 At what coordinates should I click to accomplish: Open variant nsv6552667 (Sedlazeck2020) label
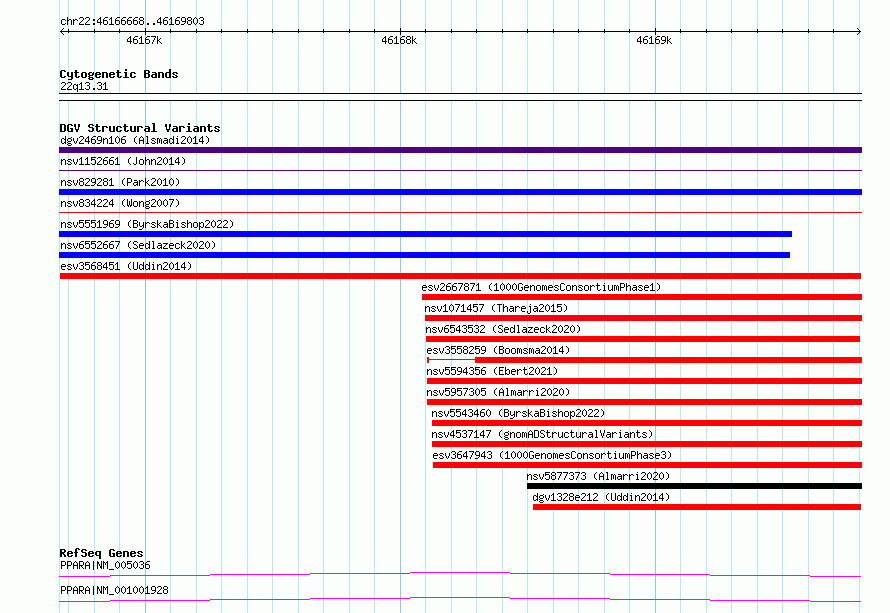coord(138,245)
